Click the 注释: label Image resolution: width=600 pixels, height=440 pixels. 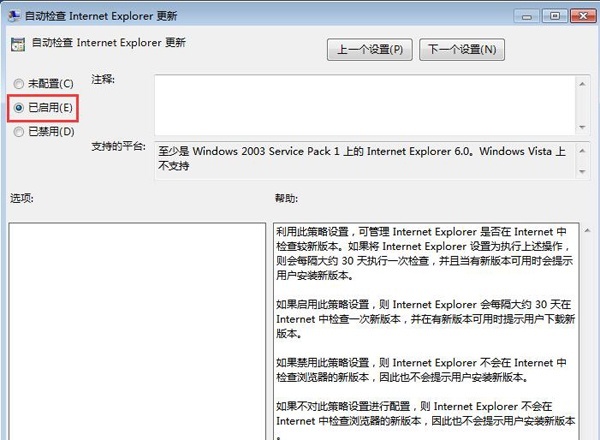coord(103,80)
